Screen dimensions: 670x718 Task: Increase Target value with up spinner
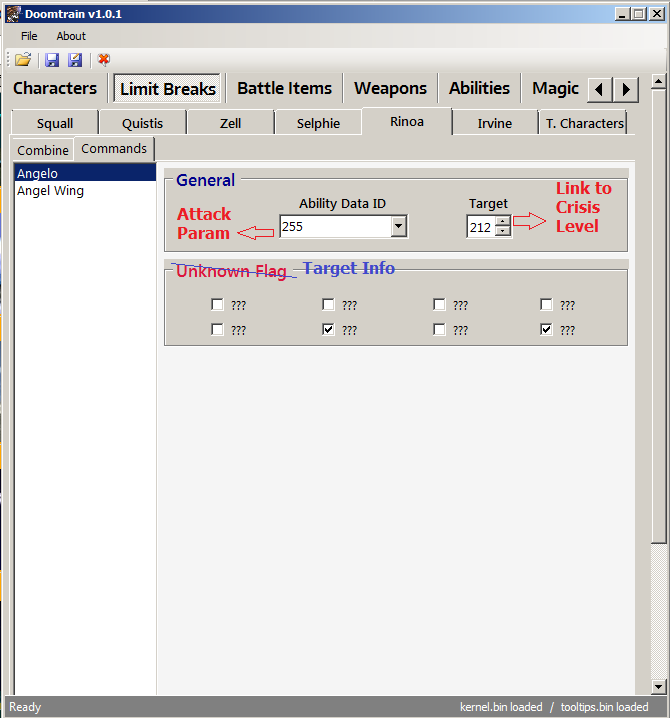click(503, 222)
